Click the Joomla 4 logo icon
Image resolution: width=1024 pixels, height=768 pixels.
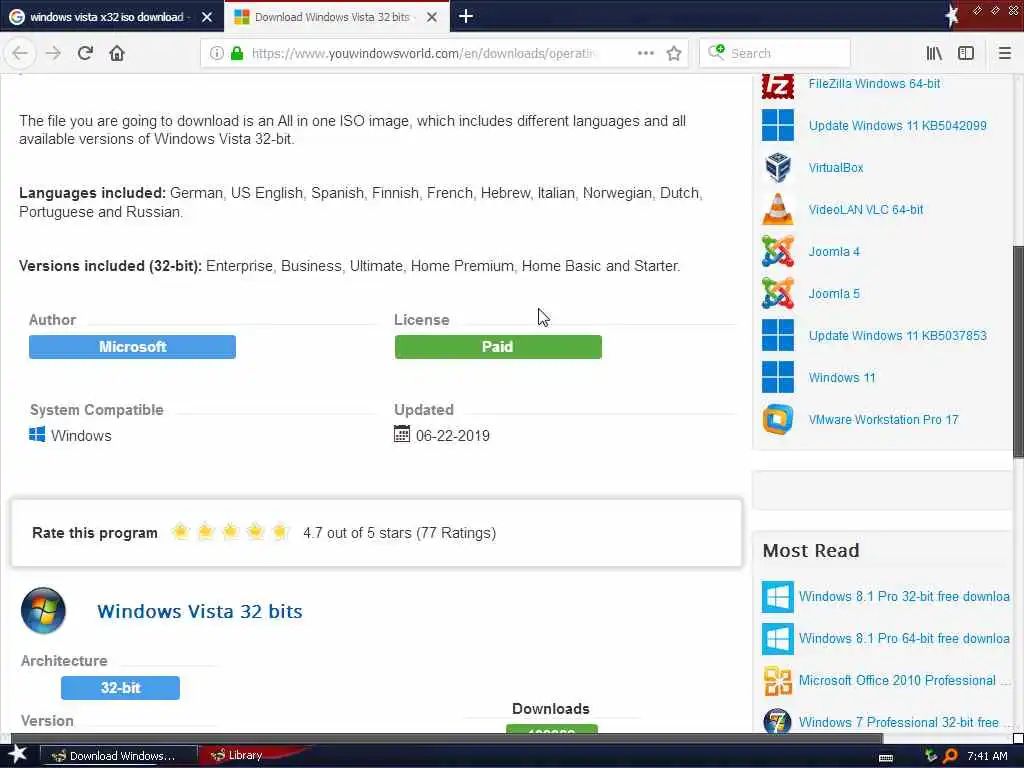tap(778, 251)
